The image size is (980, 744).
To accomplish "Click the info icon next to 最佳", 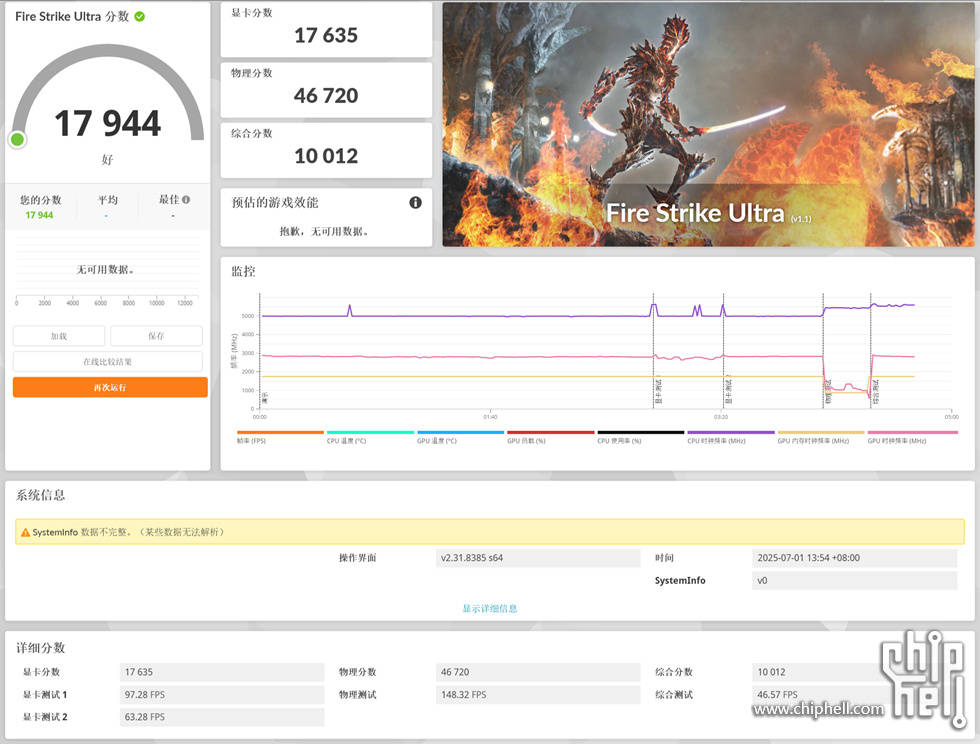I will tap(186, 200).
